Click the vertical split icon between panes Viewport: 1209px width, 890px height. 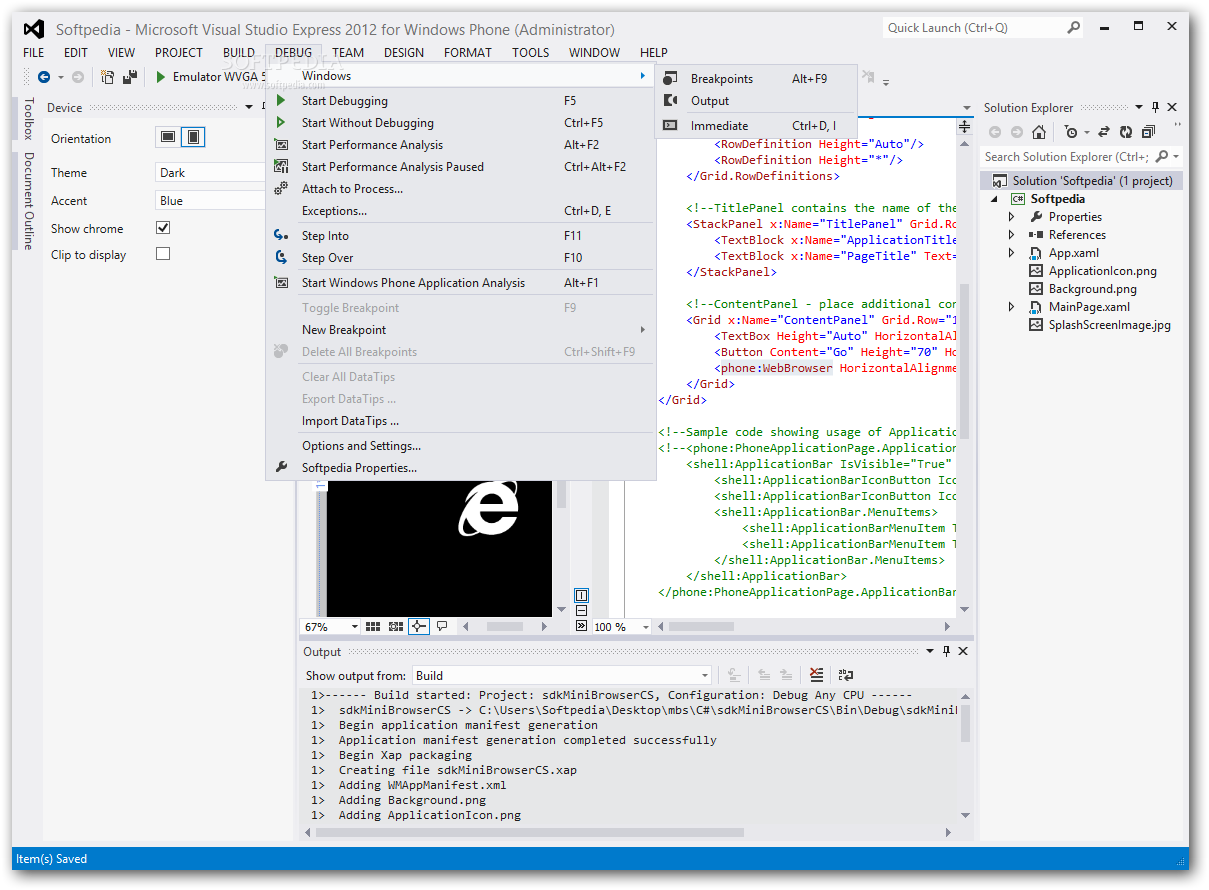[582, 596]
